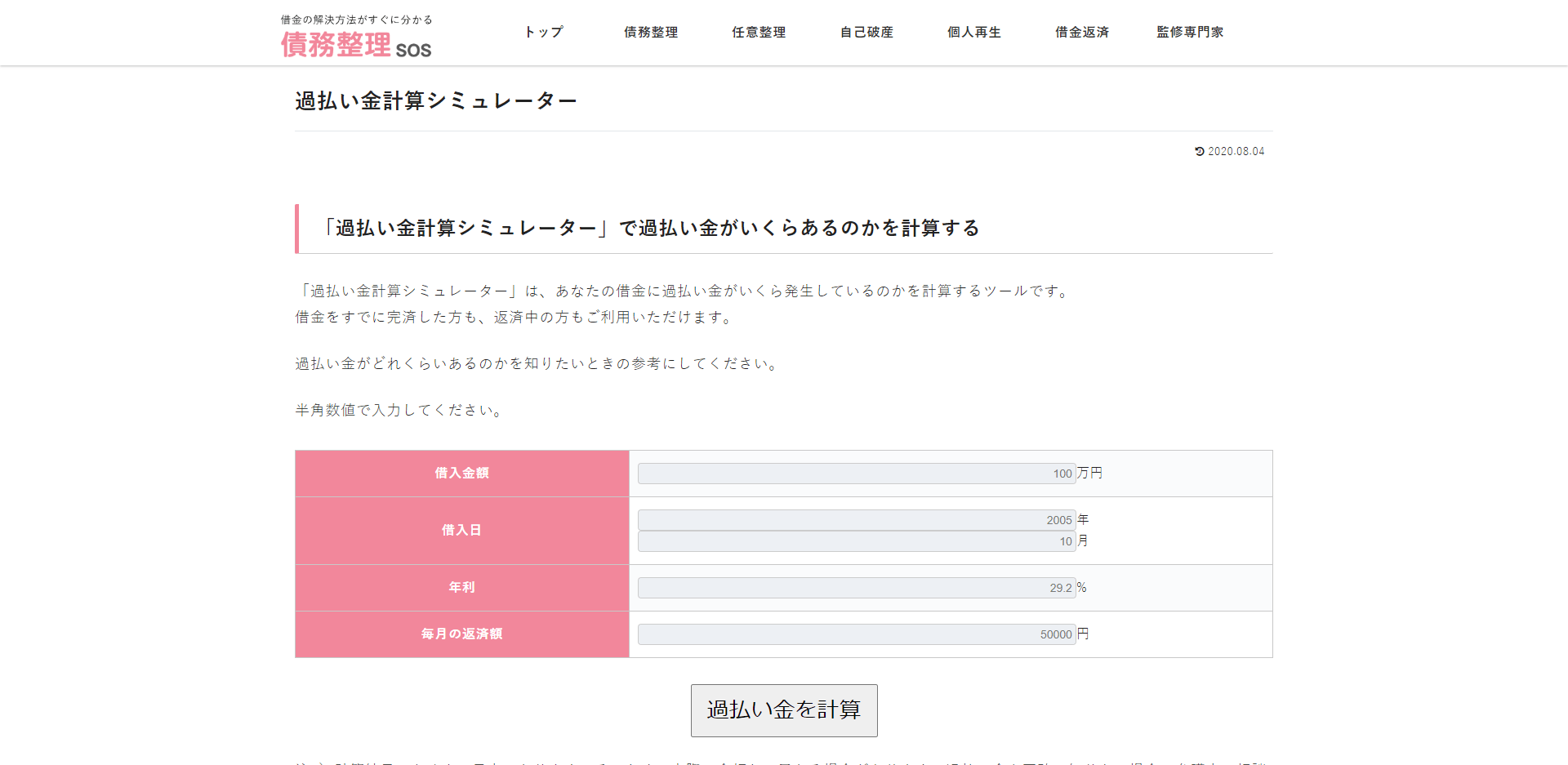This screenshot has width=1568, height=765.
Task: Click the update date clock icon
Action: (x=1199, y=151)
